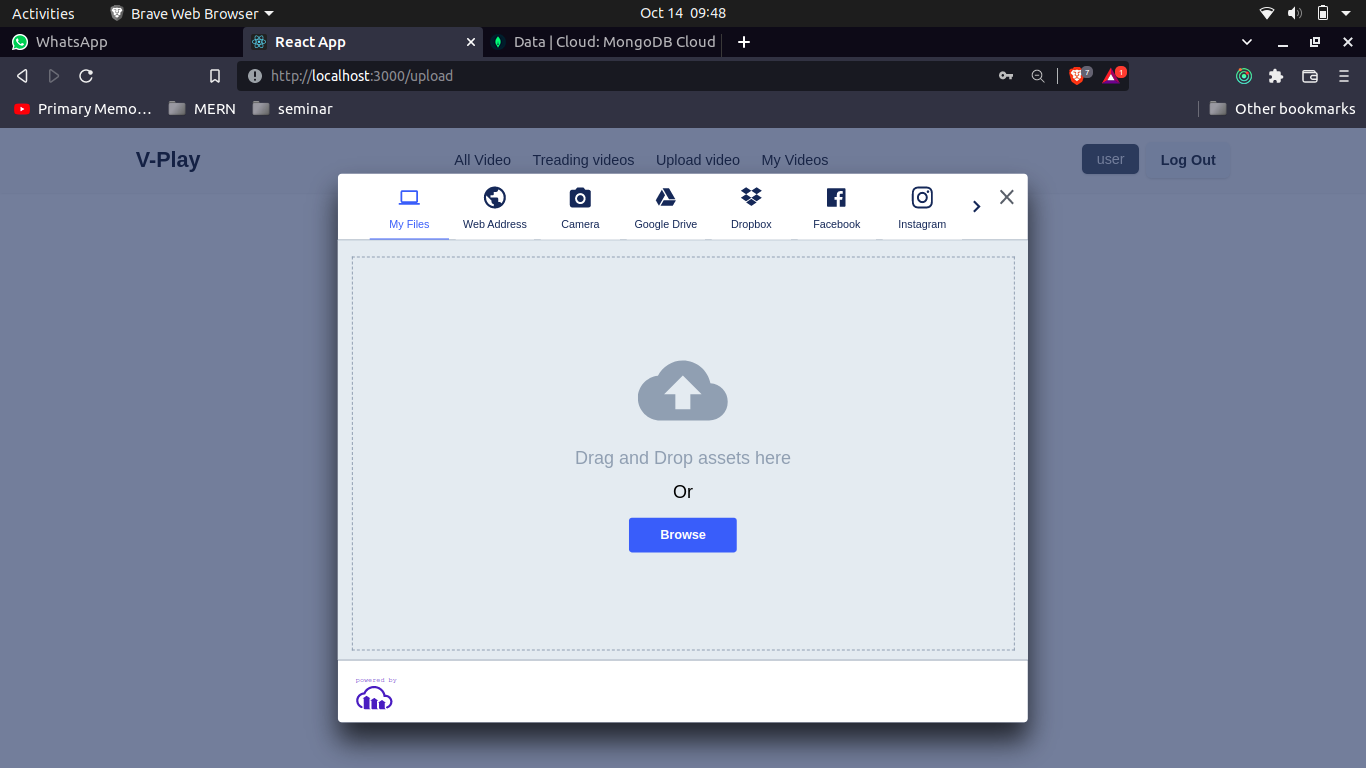The height and width of the screenshot is (768, 1366).
Task: Click the Browse button to pick files
Action: click(x=682, y=535)
